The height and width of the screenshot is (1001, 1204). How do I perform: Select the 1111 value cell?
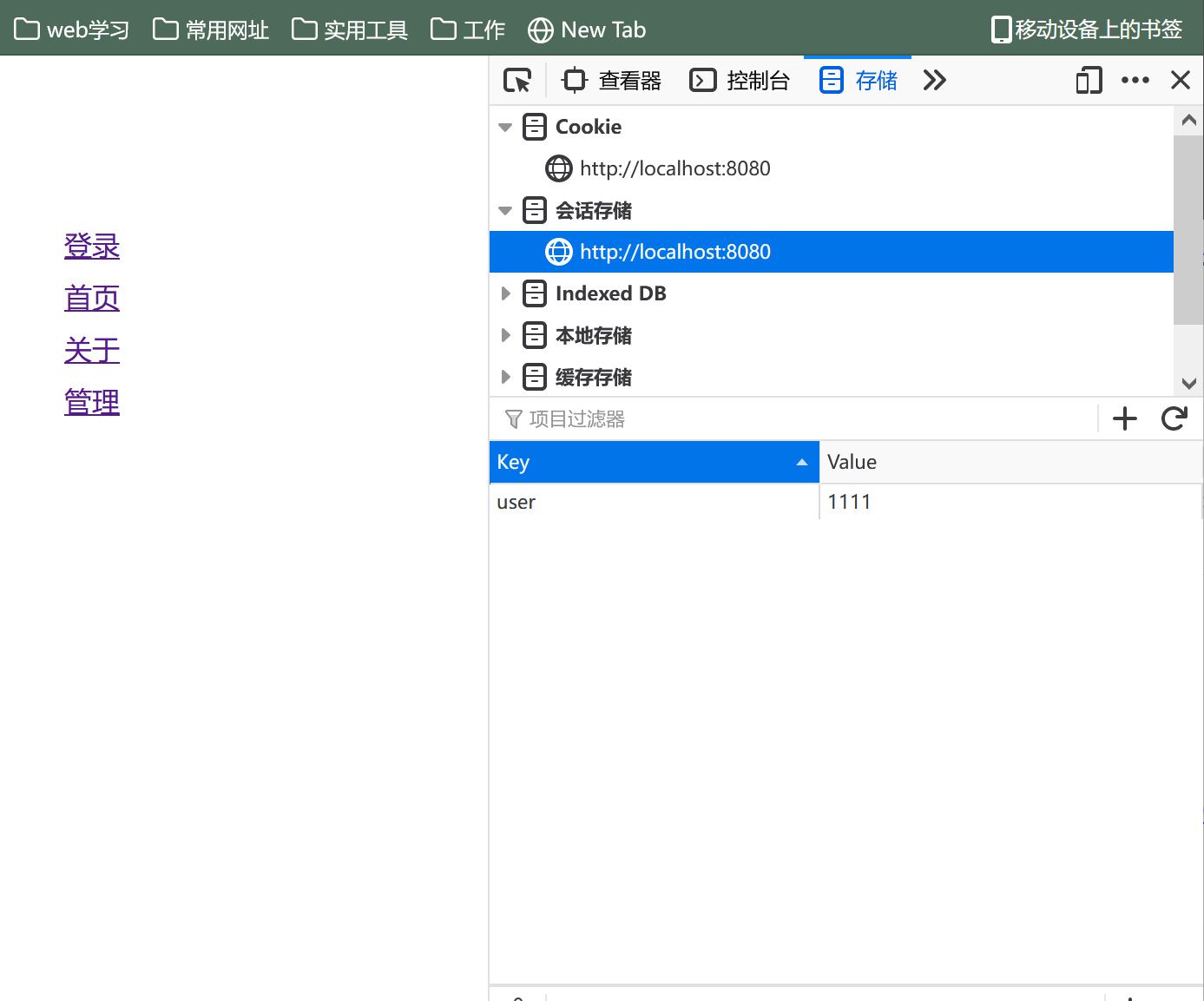(1011, 502)
